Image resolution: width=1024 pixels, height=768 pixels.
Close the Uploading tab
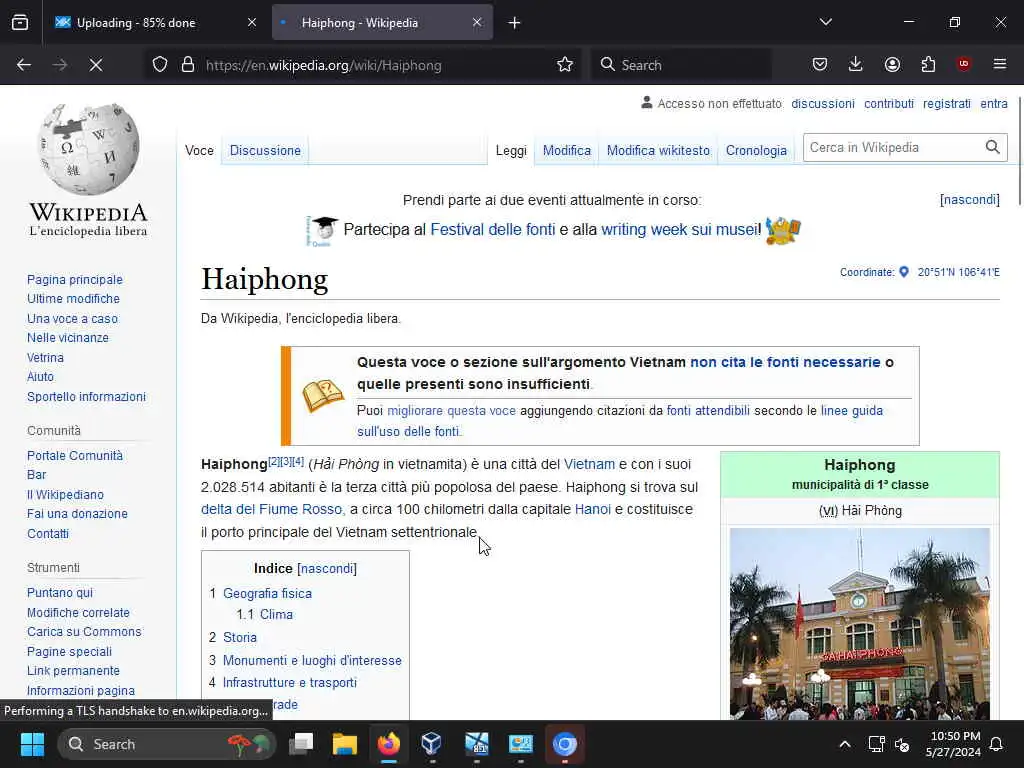pyautogui.click(x=252, y=23)
